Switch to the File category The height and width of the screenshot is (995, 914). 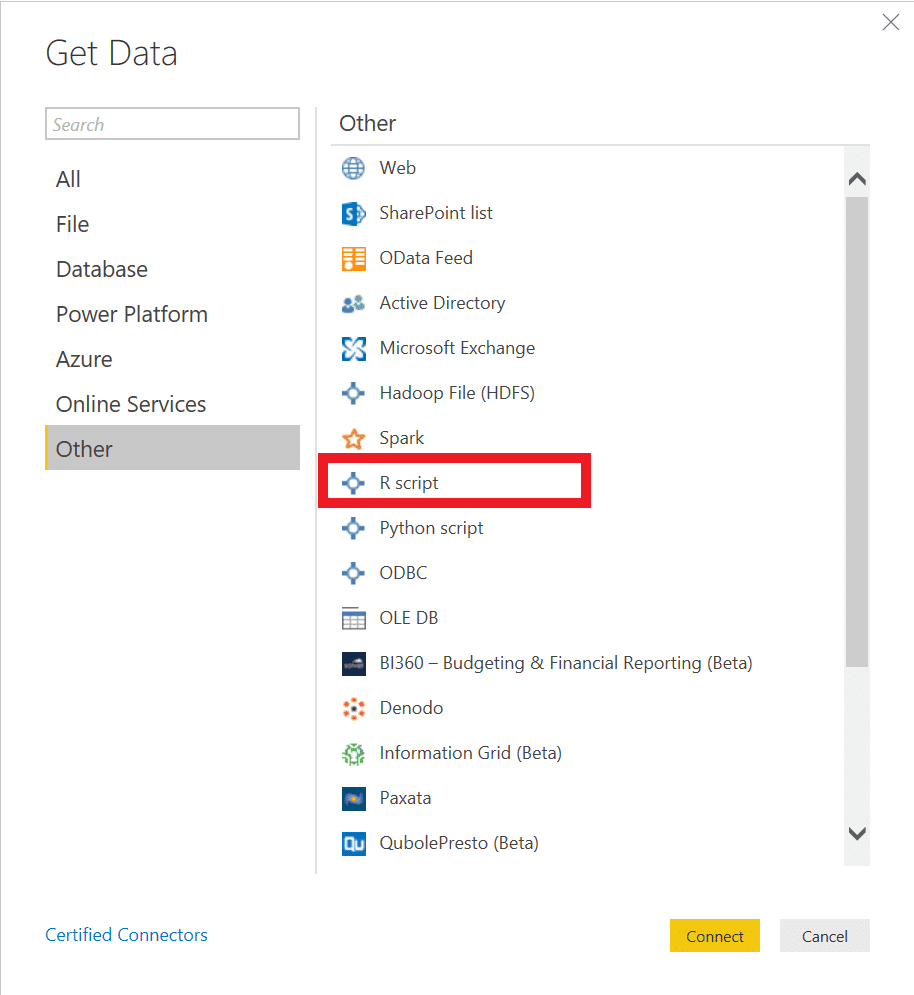pos(172,225)
